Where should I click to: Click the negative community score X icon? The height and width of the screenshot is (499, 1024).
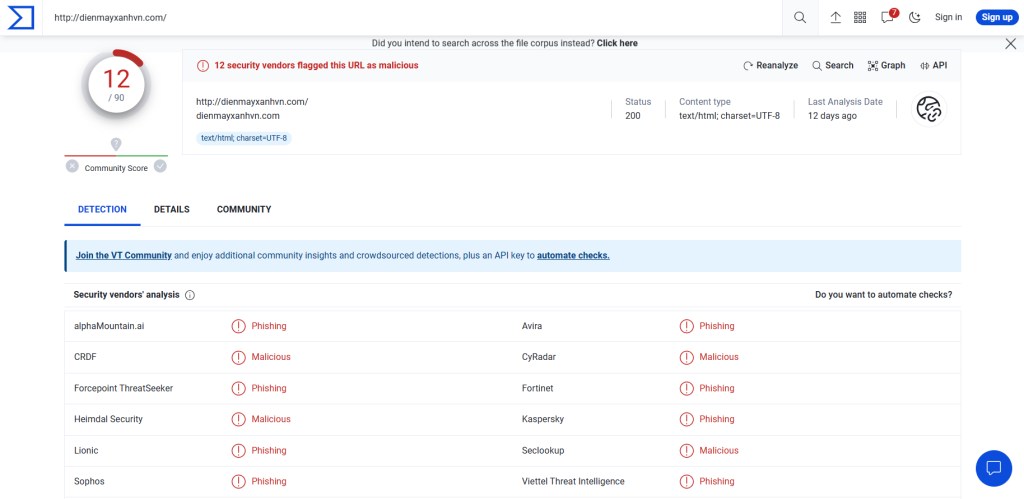72,166
